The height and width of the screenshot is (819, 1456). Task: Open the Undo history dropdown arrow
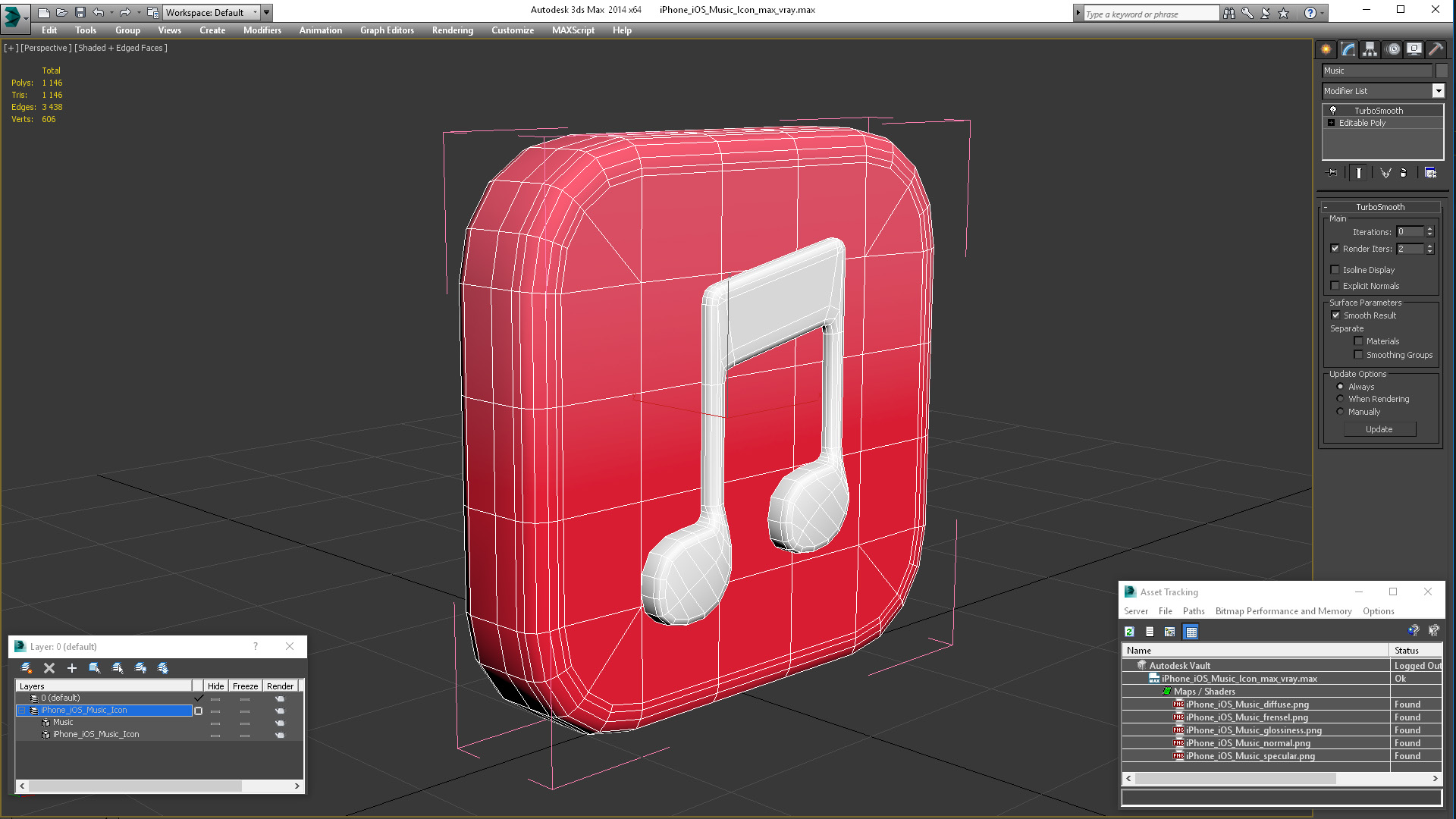(x=111, y=12)
